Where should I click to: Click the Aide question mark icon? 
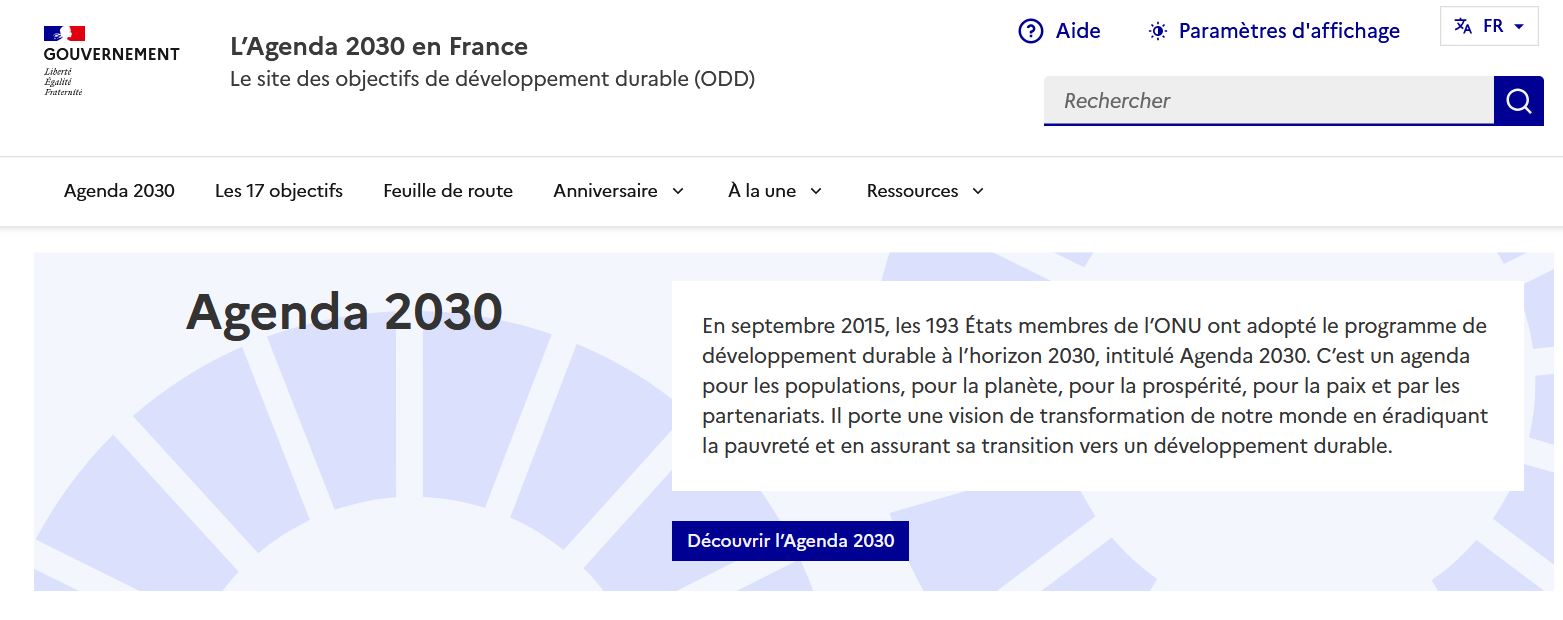(1030, 31)
